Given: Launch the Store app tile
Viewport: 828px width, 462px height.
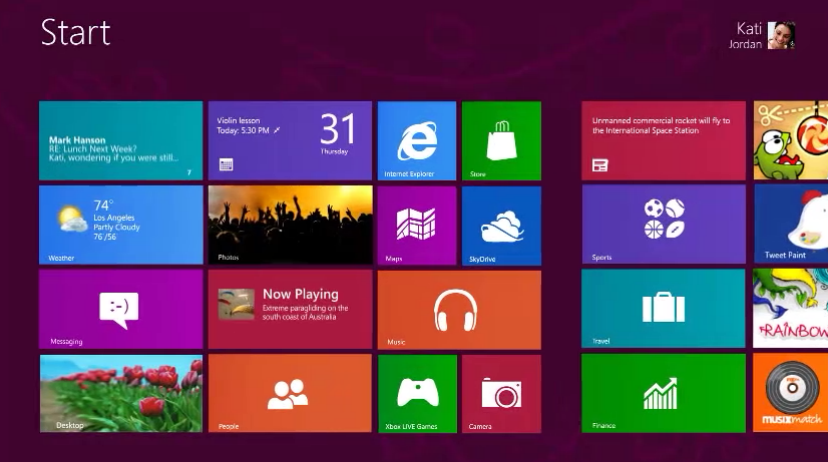Looking at the screenshot, I should point(501,141).
